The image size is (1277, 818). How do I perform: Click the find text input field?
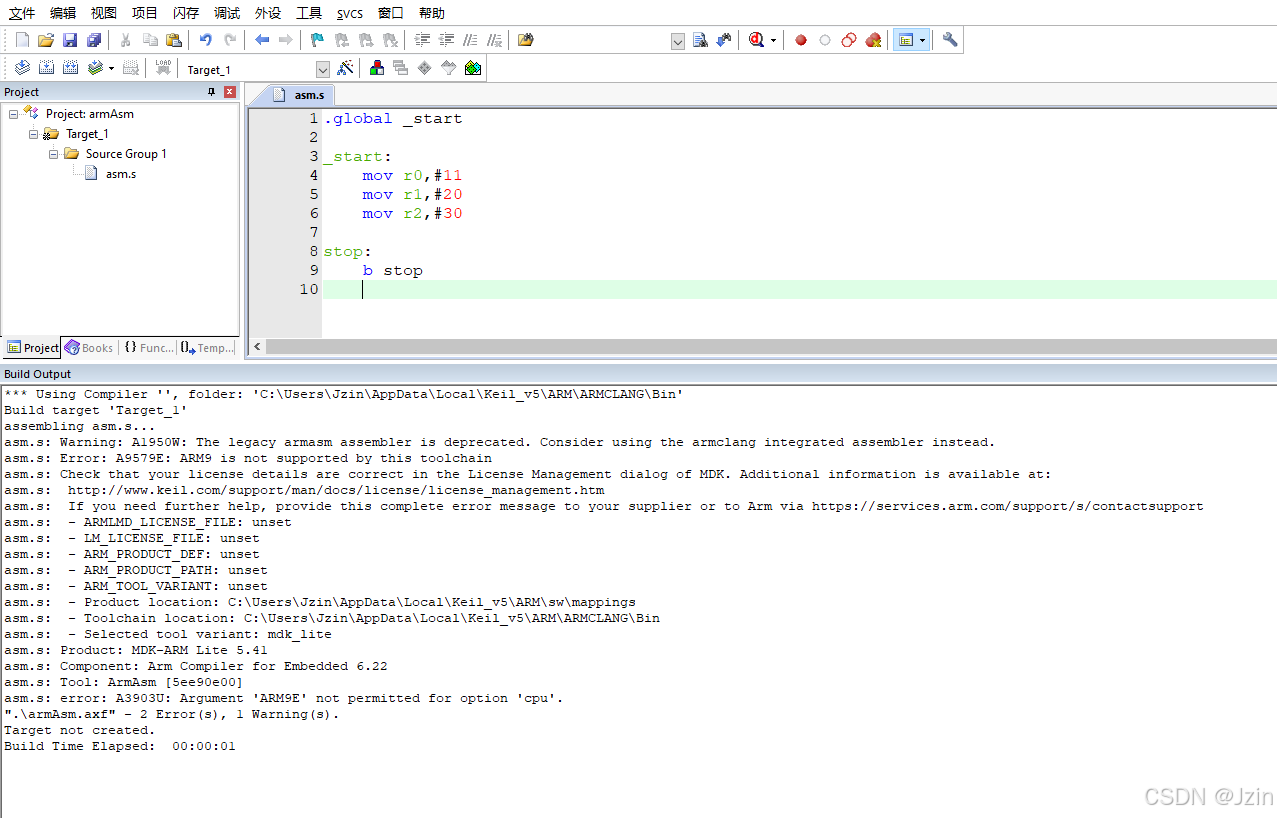(x=604, y=41)
